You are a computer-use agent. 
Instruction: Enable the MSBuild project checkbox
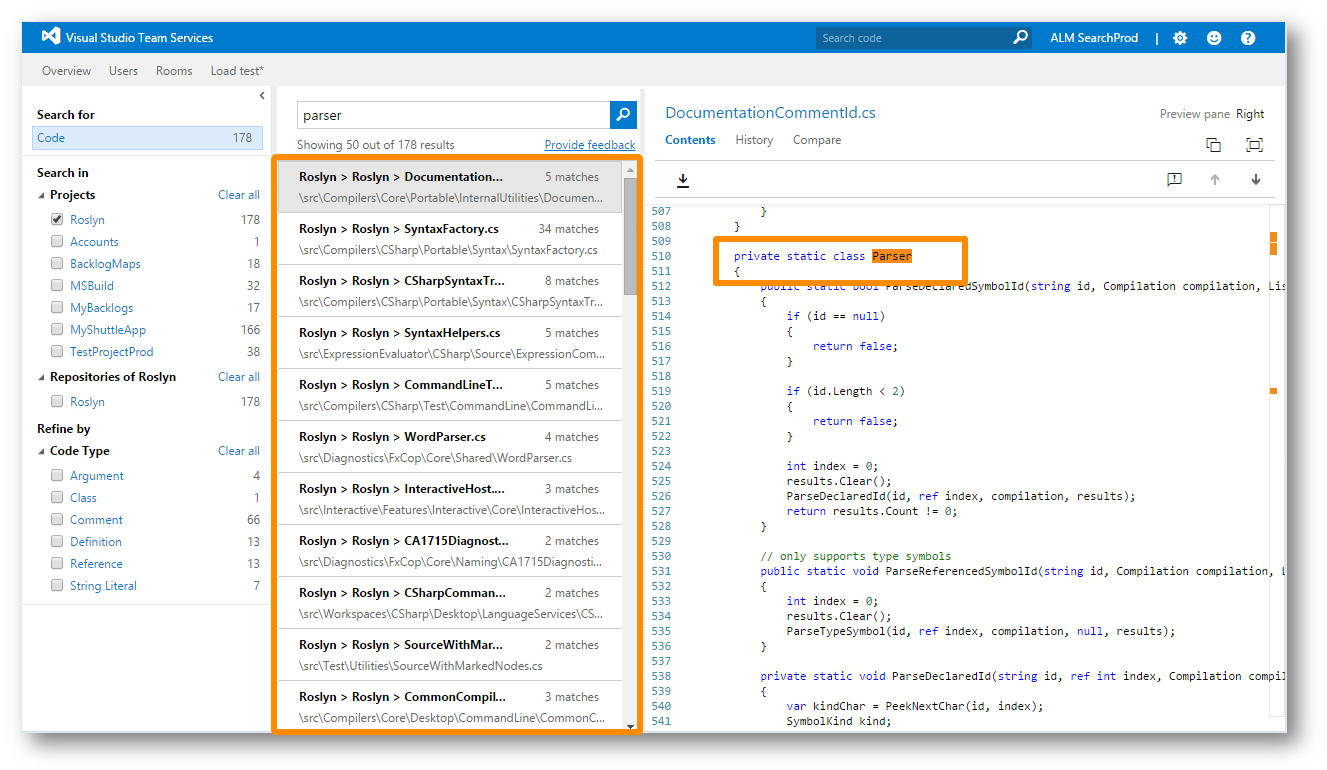point(57,286)
